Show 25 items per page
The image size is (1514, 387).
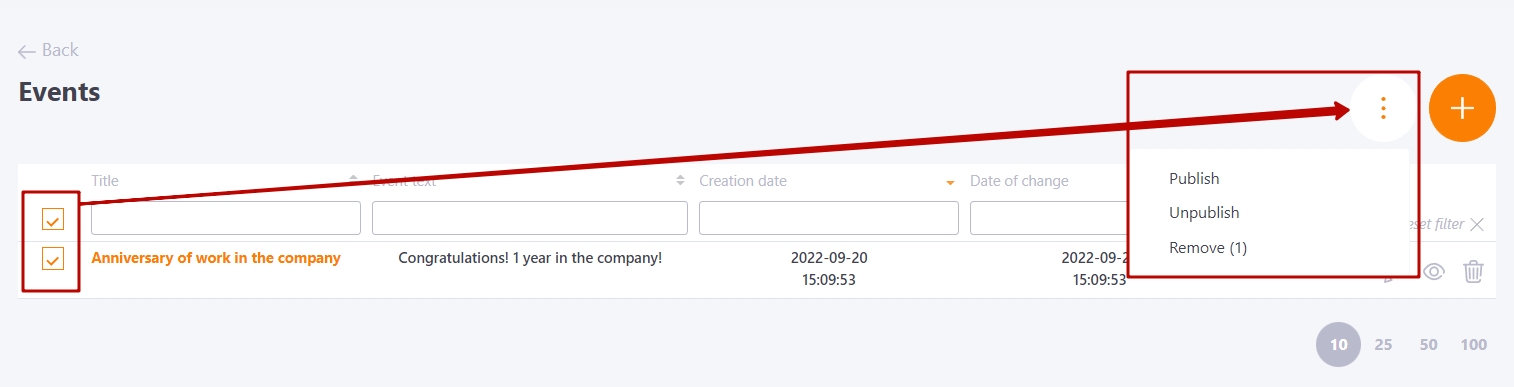point(1383,344)
